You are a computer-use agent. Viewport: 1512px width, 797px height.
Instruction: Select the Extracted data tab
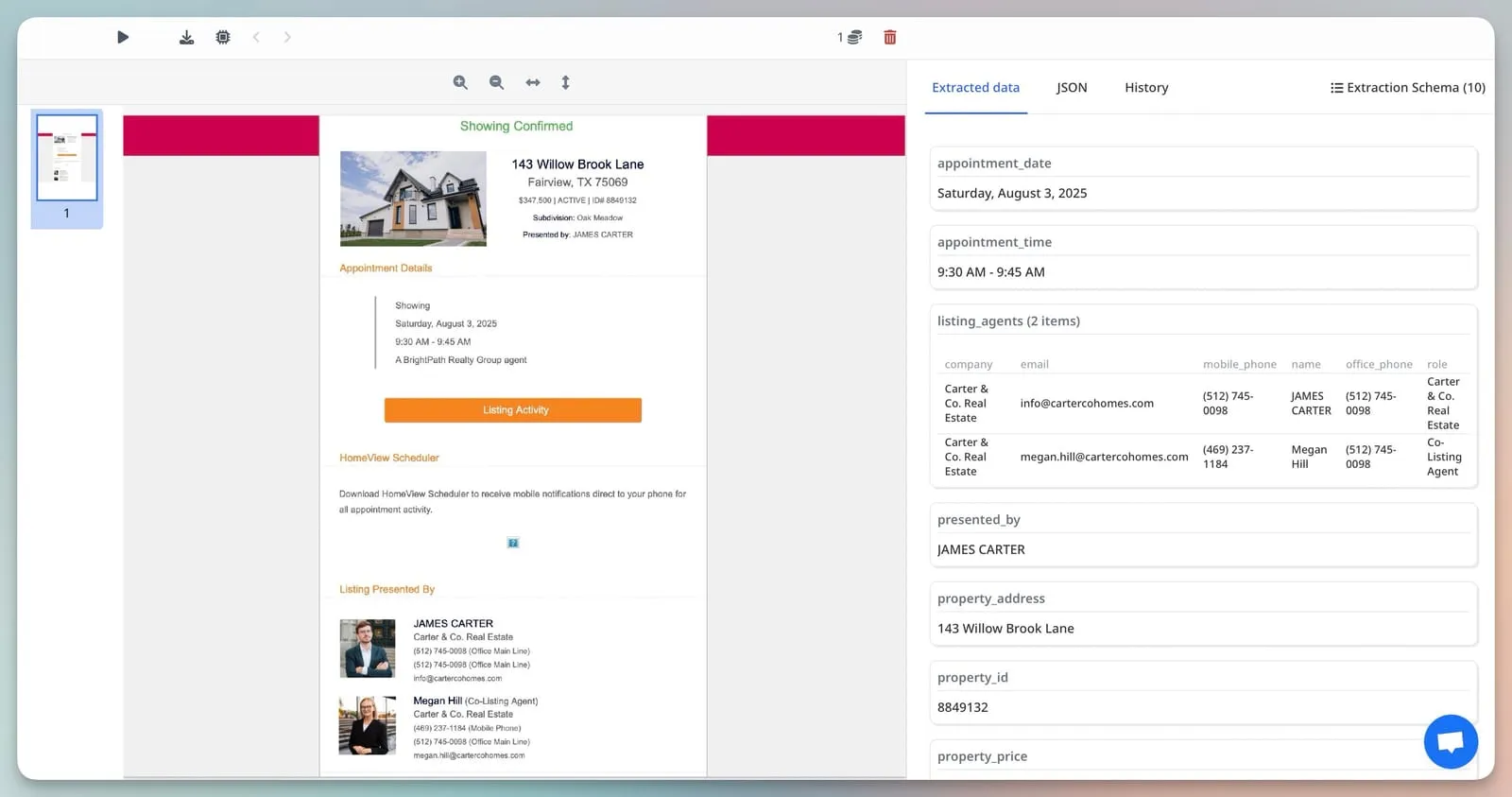tap(975, 88)
